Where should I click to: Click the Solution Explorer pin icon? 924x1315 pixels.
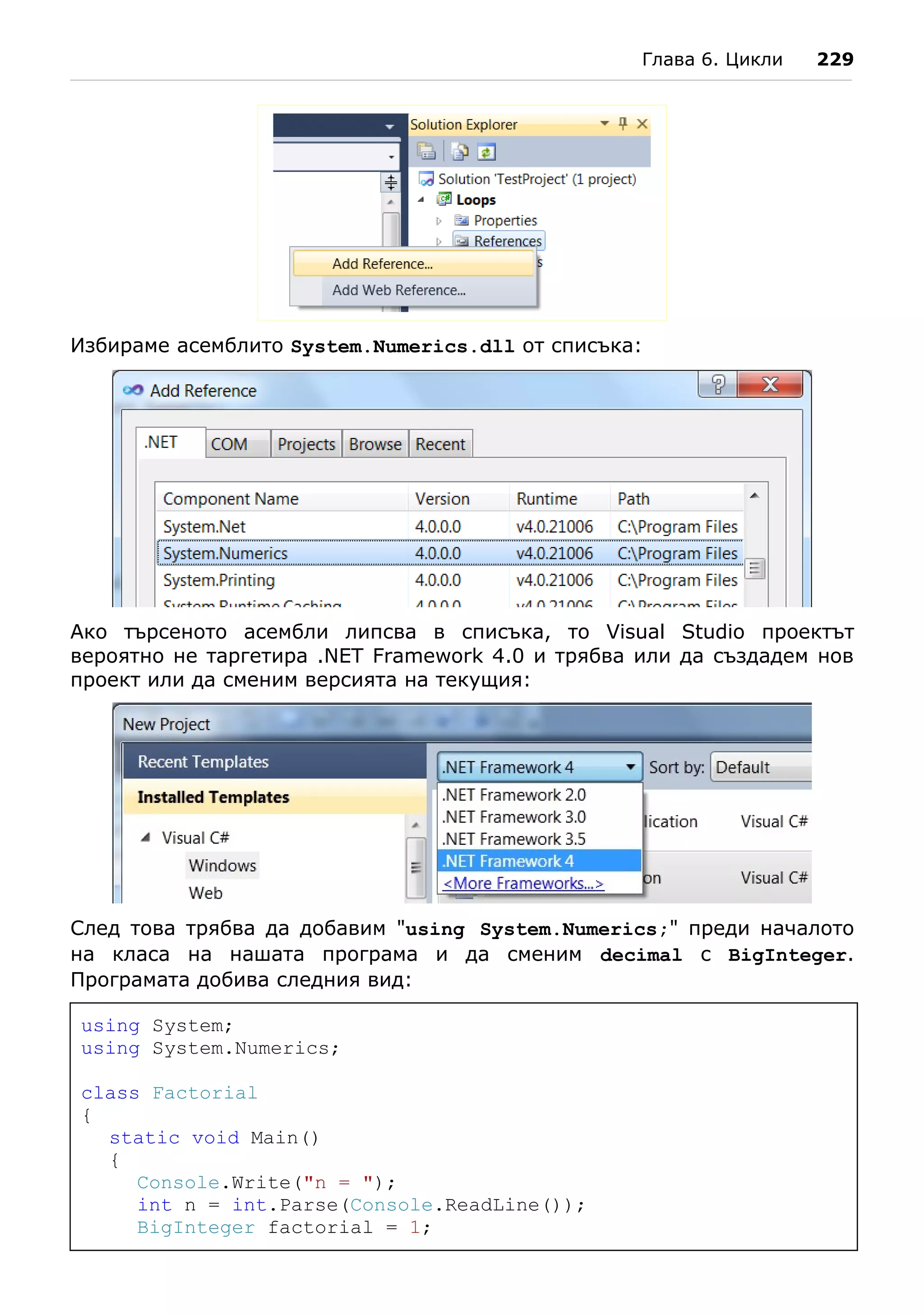coord(623,123)
